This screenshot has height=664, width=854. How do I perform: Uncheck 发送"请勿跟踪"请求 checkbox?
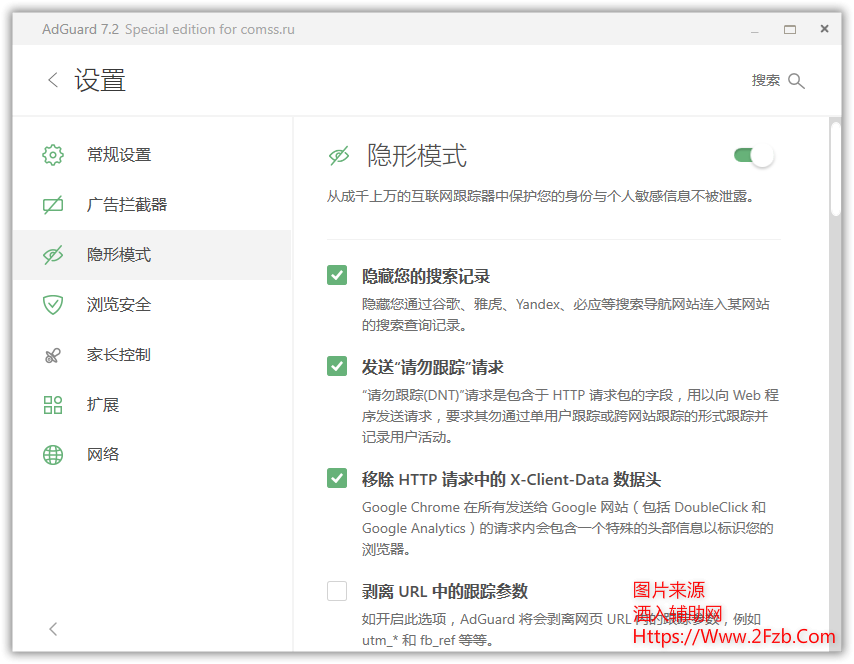[x=337, y=366]
